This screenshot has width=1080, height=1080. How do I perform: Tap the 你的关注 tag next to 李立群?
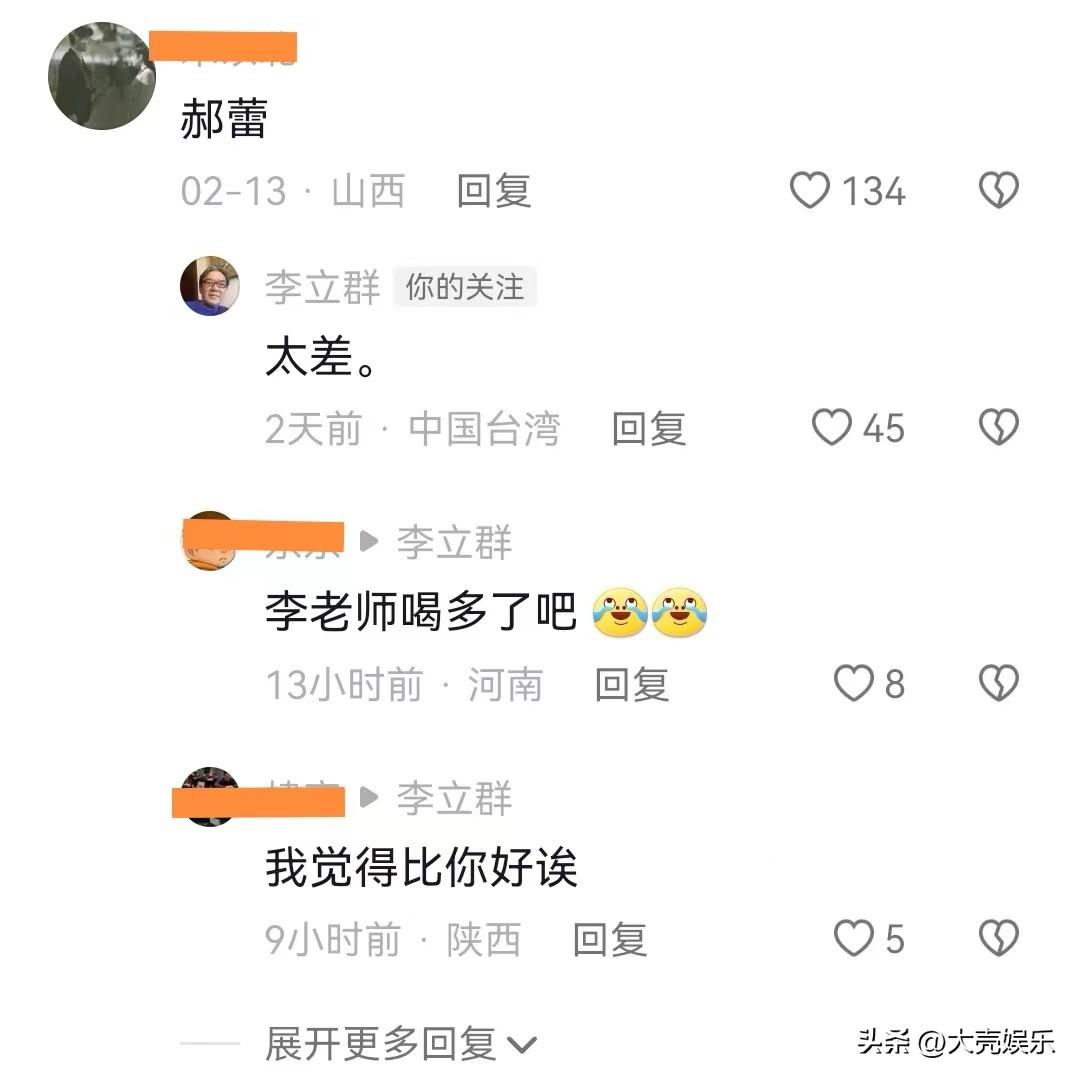coord(465,287)
